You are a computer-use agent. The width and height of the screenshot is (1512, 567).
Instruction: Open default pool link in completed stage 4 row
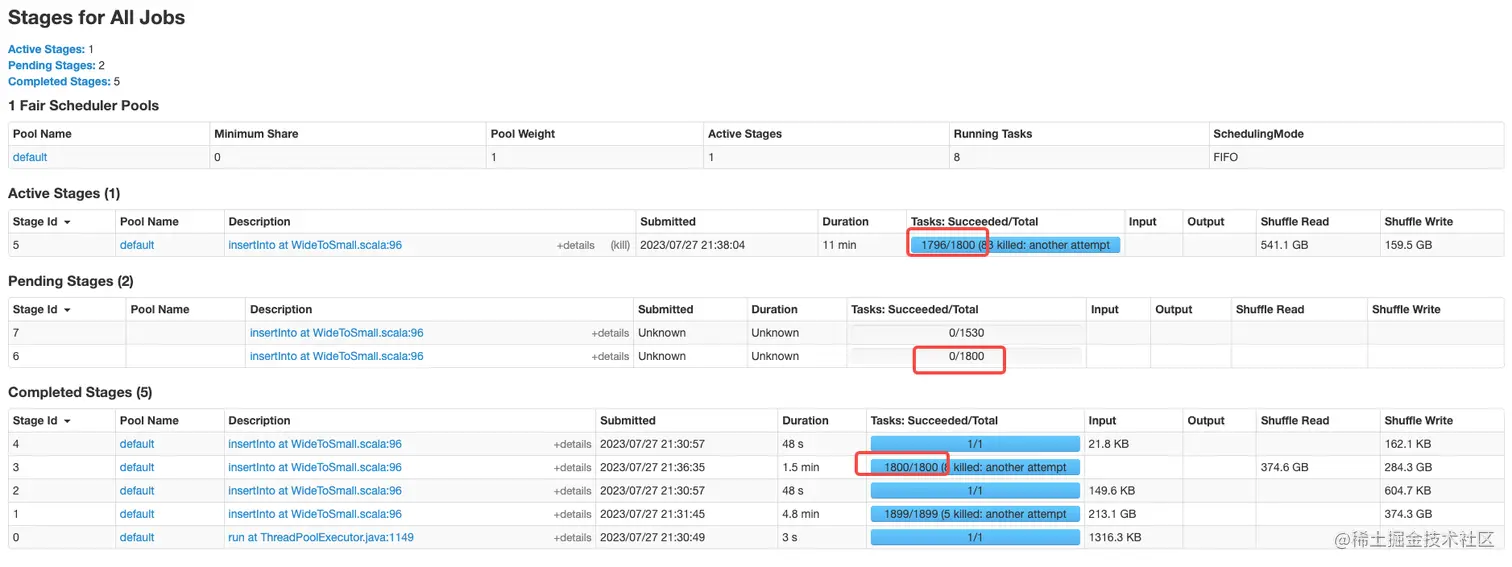pos(137,444)
